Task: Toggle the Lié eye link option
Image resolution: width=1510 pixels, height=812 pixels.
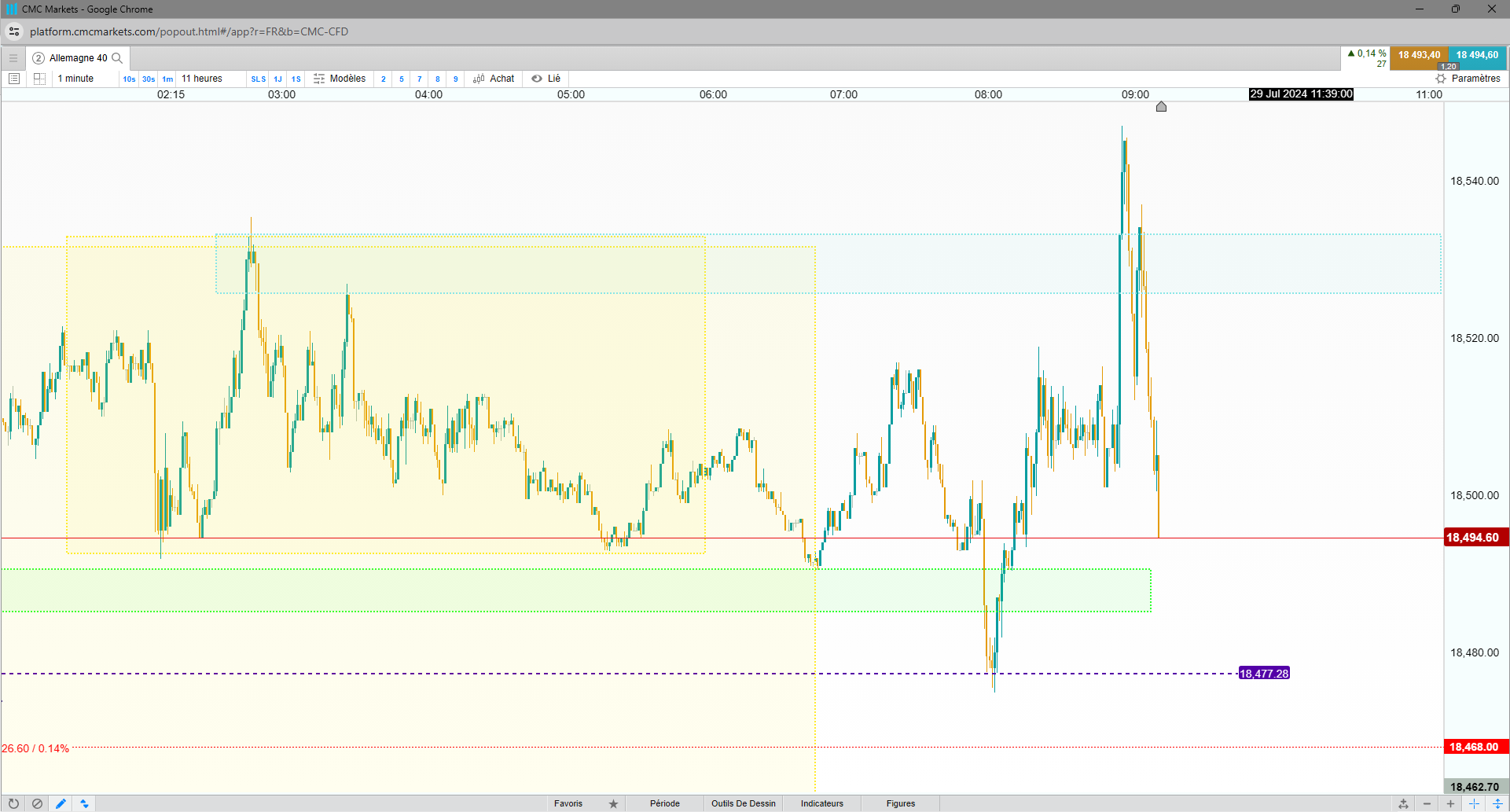Action: pos(546,79)
